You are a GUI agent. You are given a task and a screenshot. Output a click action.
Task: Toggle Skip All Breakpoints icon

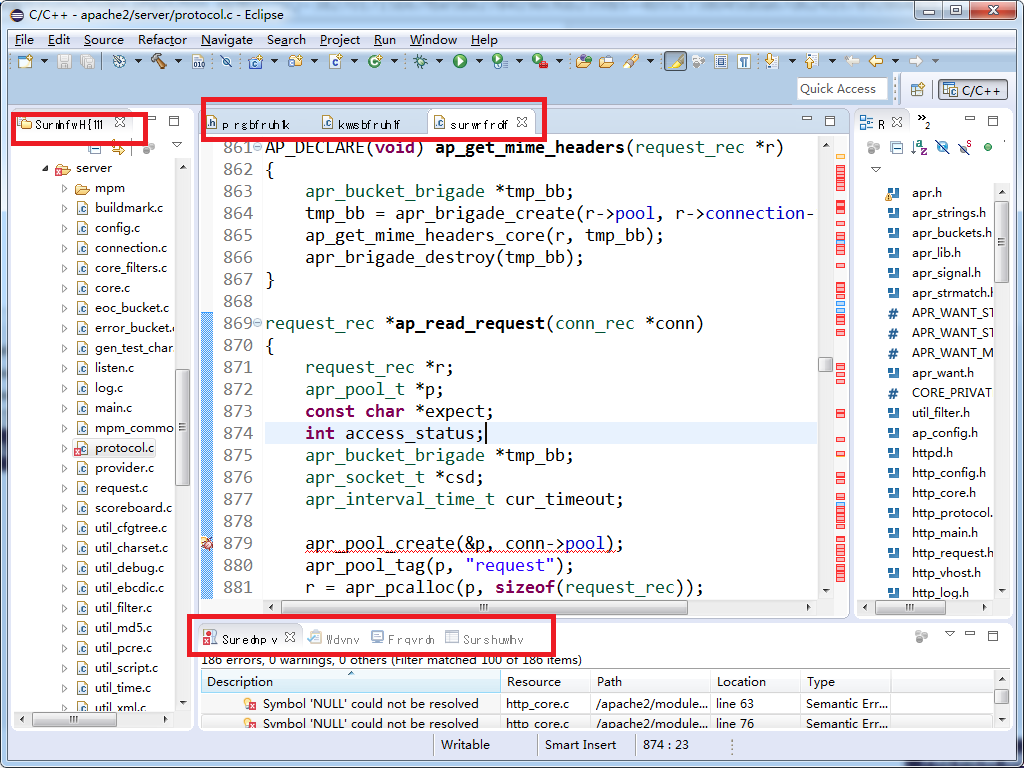coord(225,61)
